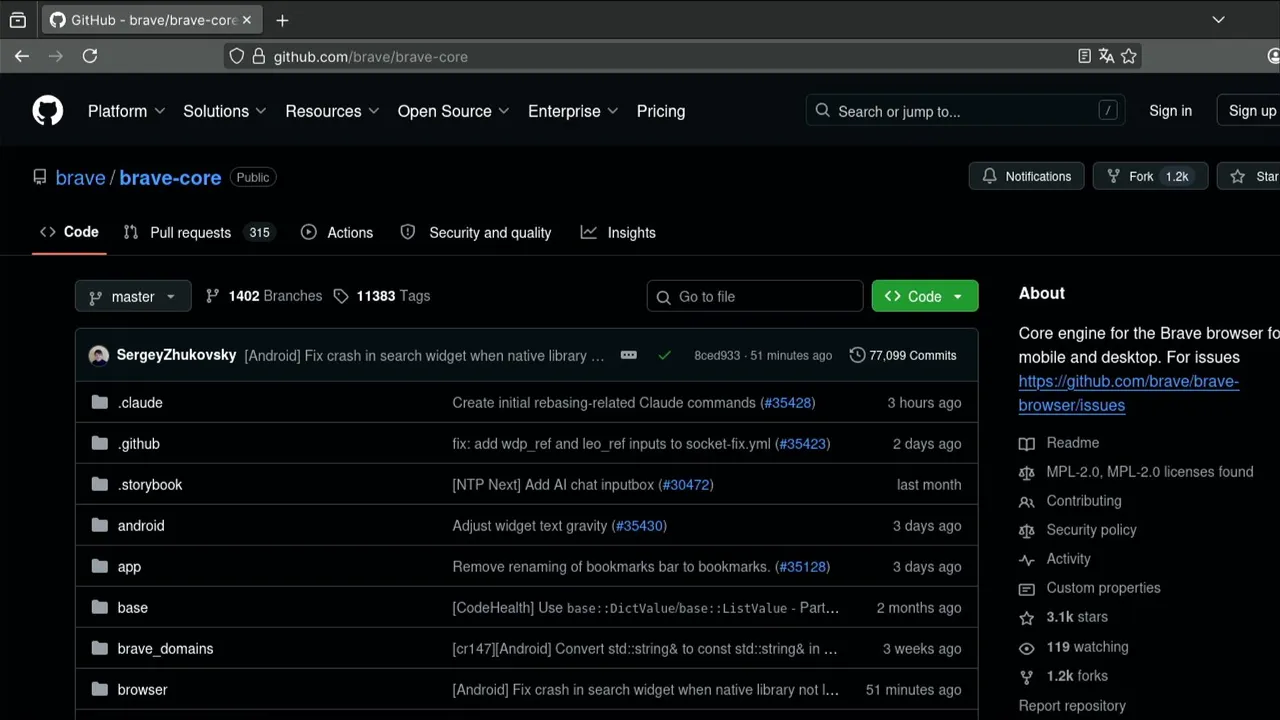Click the Go to file input
Viewport: 1280px width, 720px height.
755,296
